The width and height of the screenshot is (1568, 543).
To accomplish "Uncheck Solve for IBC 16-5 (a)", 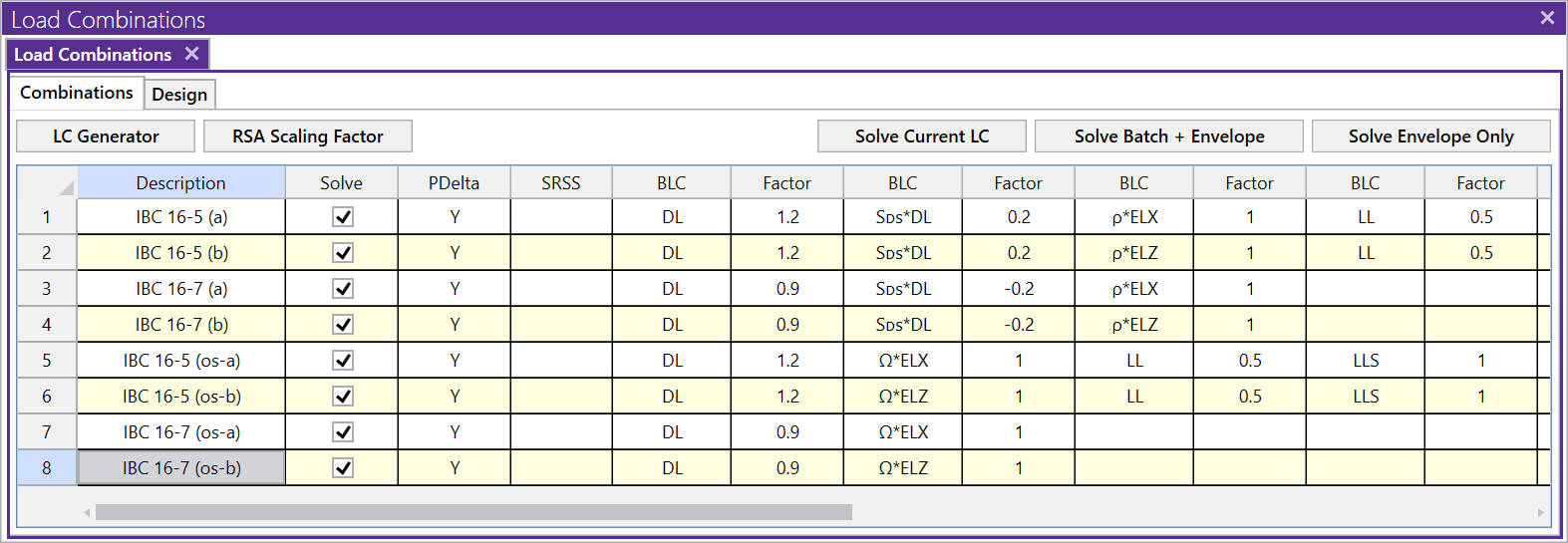I will pyautogui.click(x=343, y=217).
